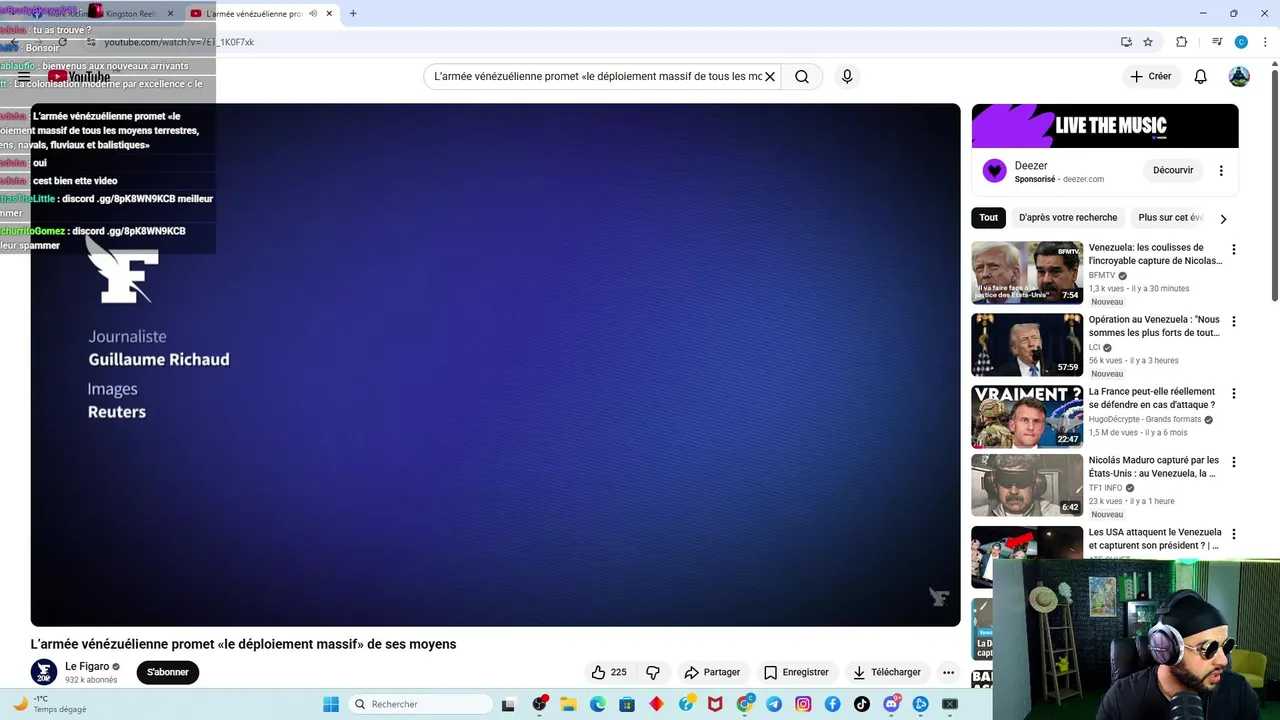
Task: Open the weather widget showing -1°C
Action: pyautogui.click(x=50, y=704)
